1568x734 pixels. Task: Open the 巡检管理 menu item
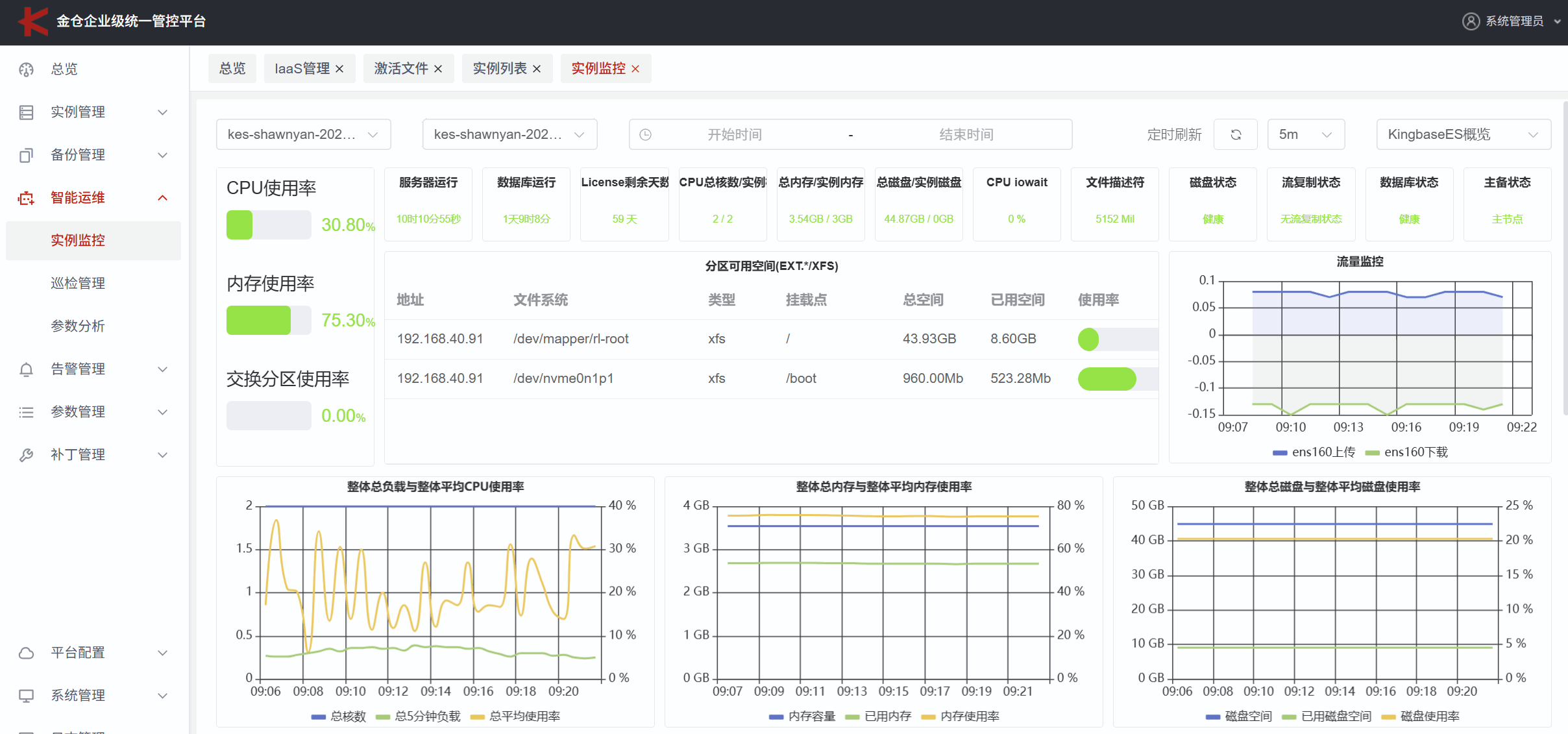click(x=78, y=284)
